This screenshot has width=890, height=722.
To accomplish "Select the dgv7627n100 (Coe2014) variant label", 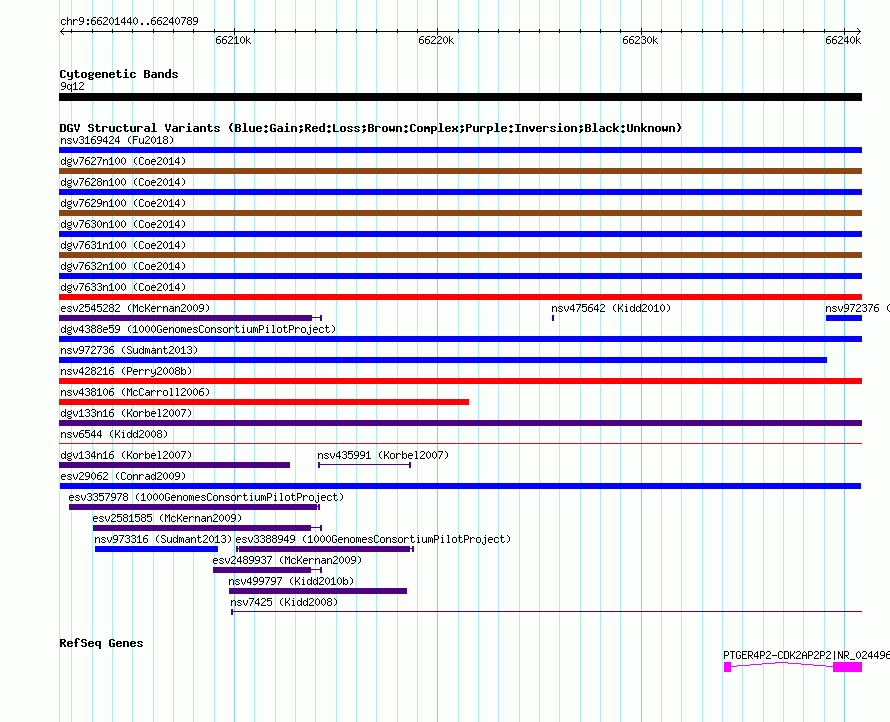I will tap(123, 161).
